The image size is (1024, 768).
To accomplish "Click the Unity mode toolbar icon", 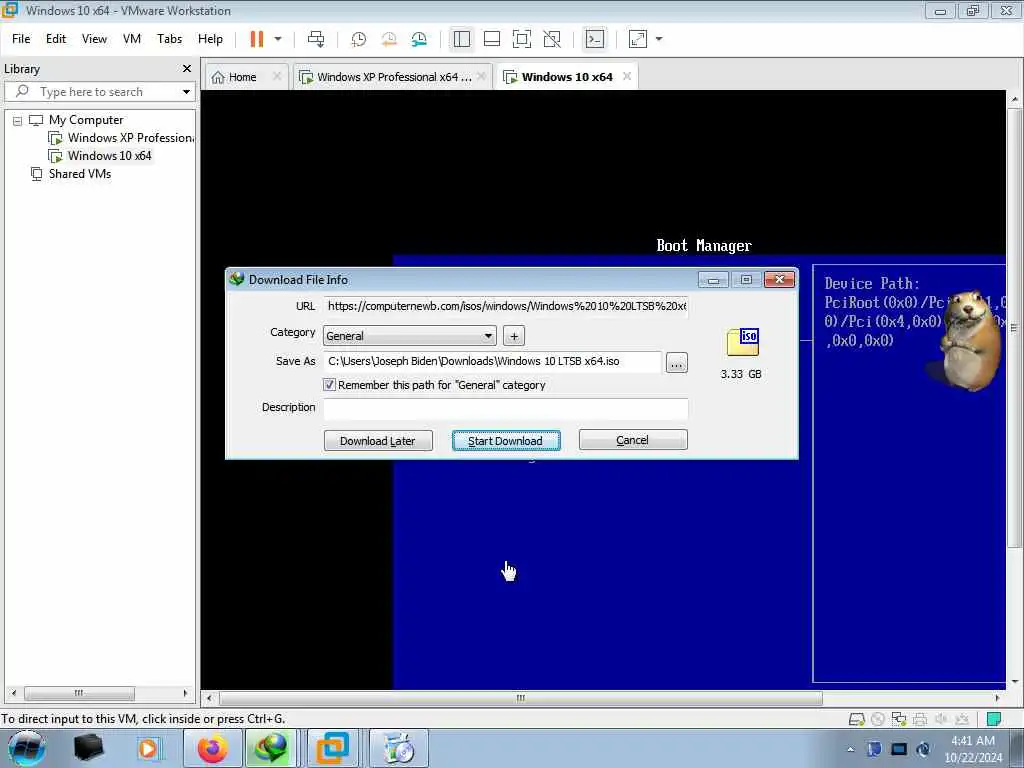I will (552, 39).
